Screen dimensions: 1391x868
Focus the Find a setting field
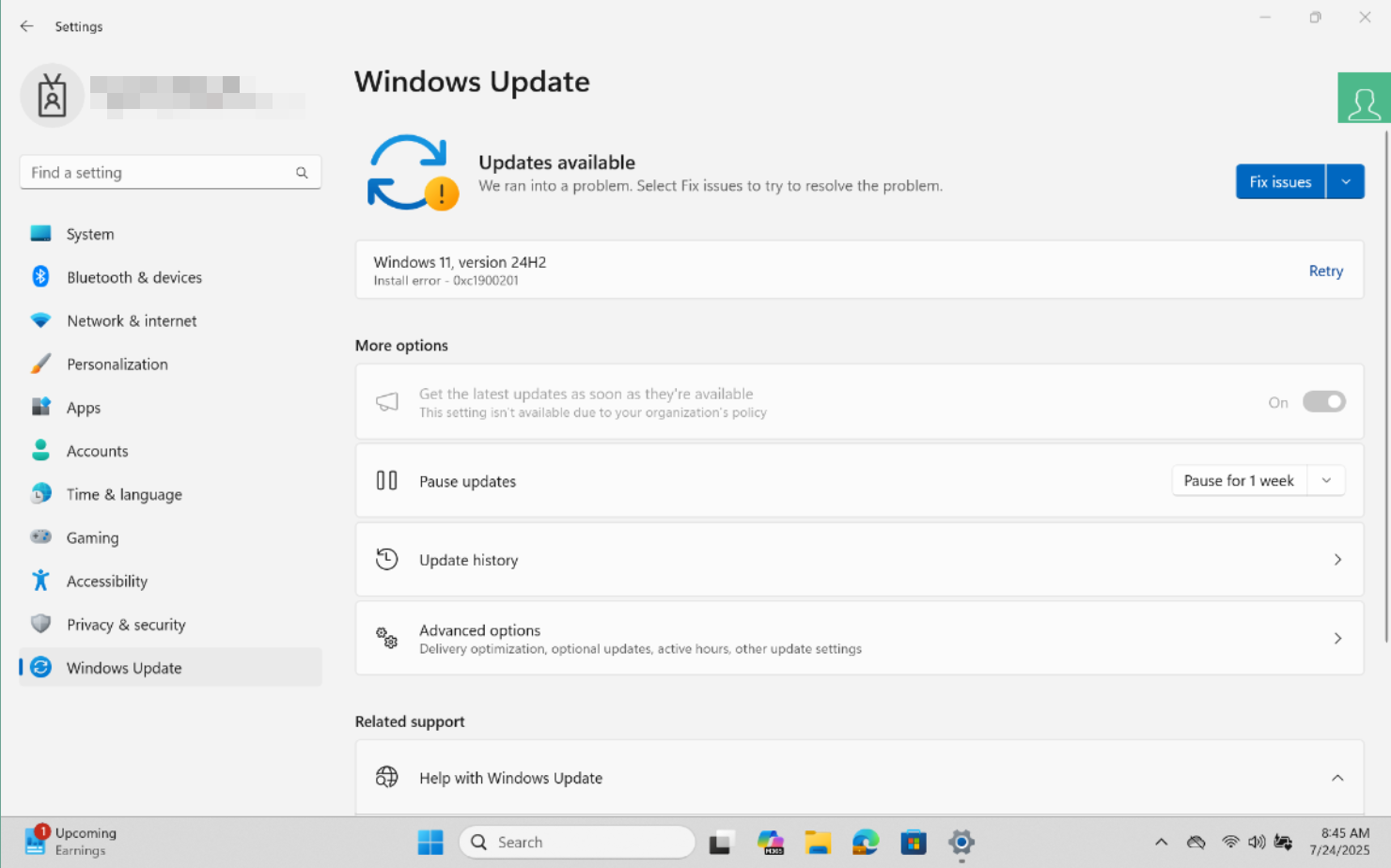pos(170,173)
